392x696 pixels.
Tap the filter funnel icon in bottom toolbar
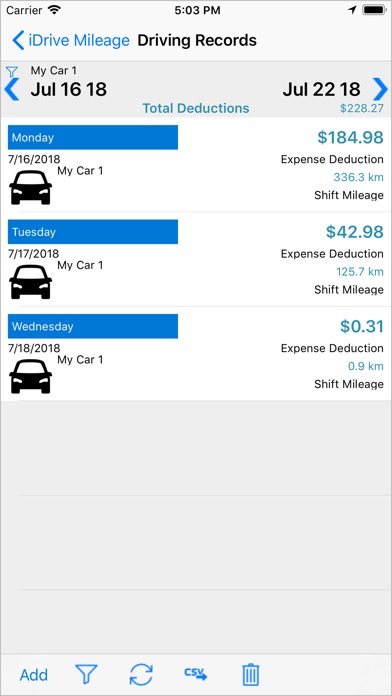(x=86, y=675)
